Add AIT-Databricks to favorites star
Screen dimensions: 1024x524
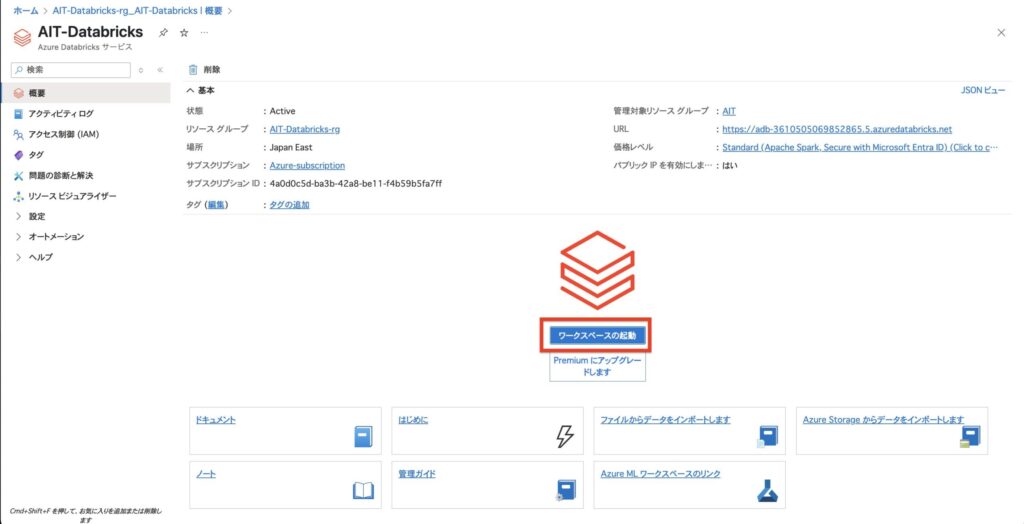(x=184, y=33)
